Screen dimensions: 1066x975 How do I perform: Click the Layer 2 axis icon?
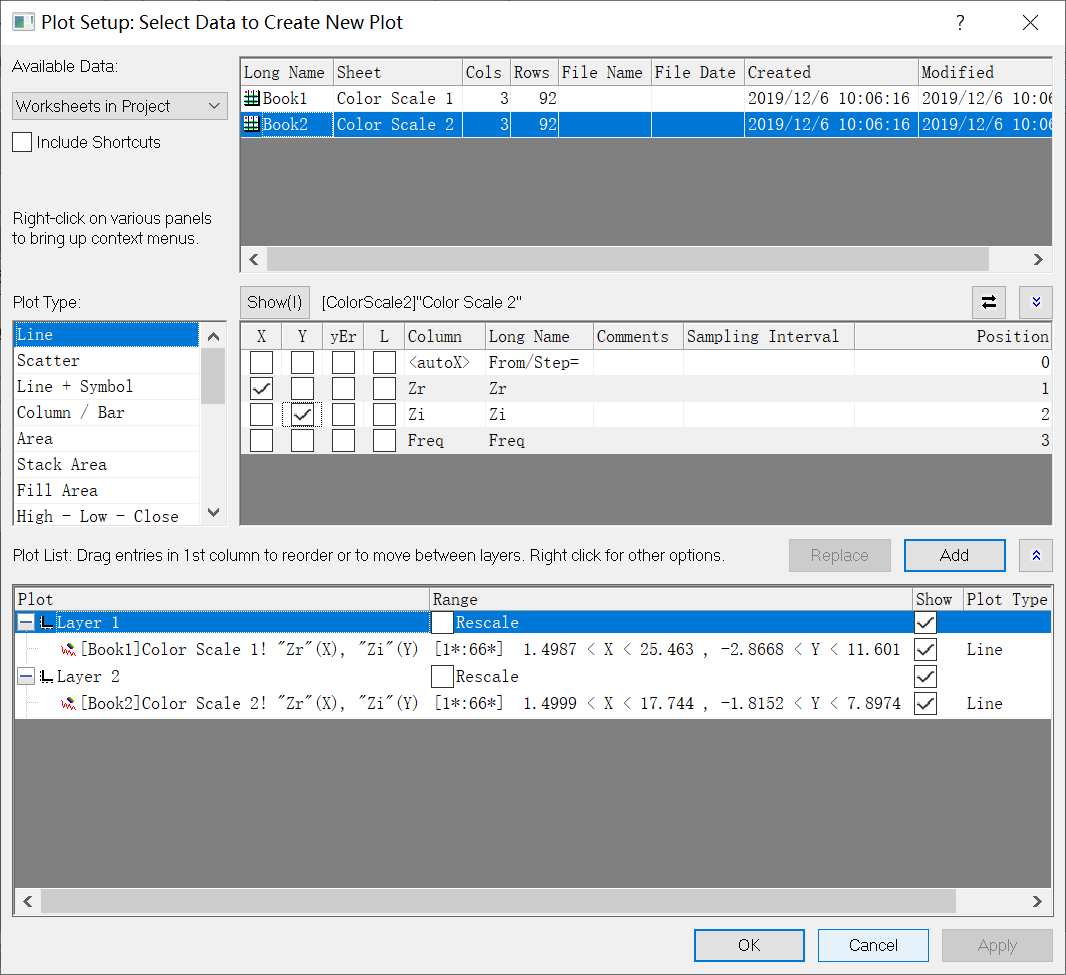click(x=46, y=677)
